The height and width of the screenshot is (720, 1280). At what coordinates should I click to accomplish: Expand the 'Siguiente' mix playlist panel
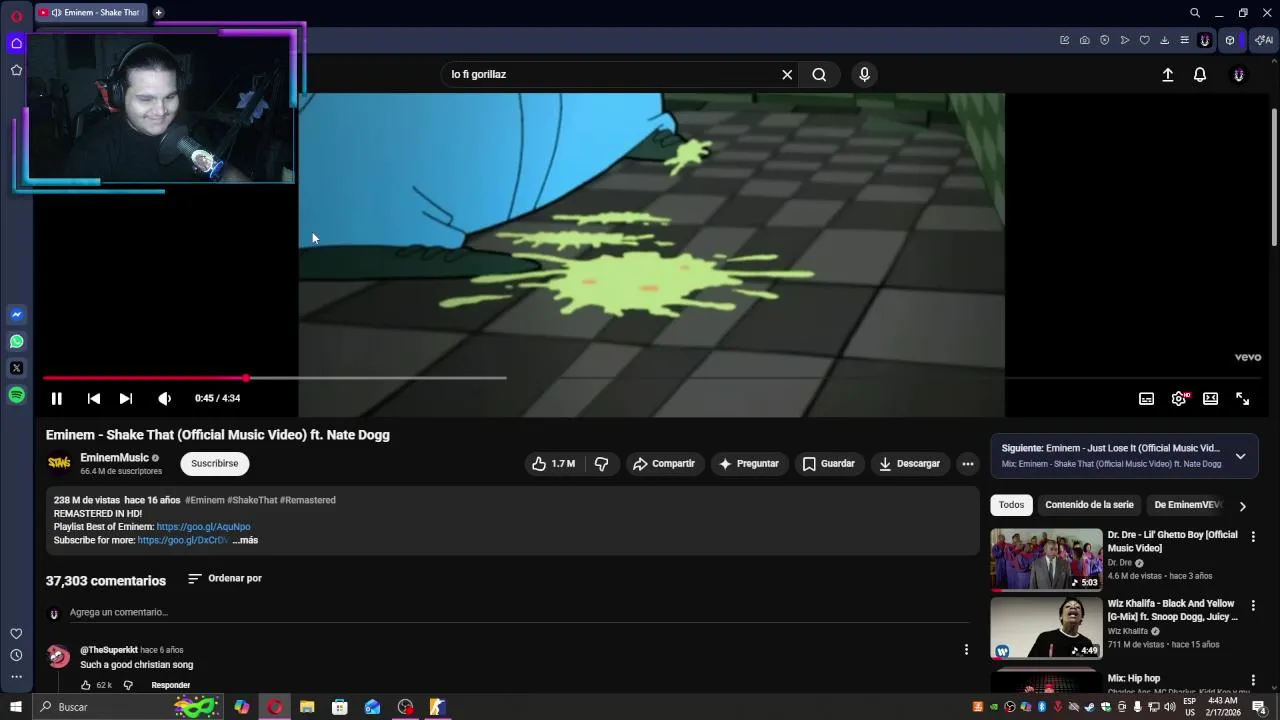pos(1240,456)
